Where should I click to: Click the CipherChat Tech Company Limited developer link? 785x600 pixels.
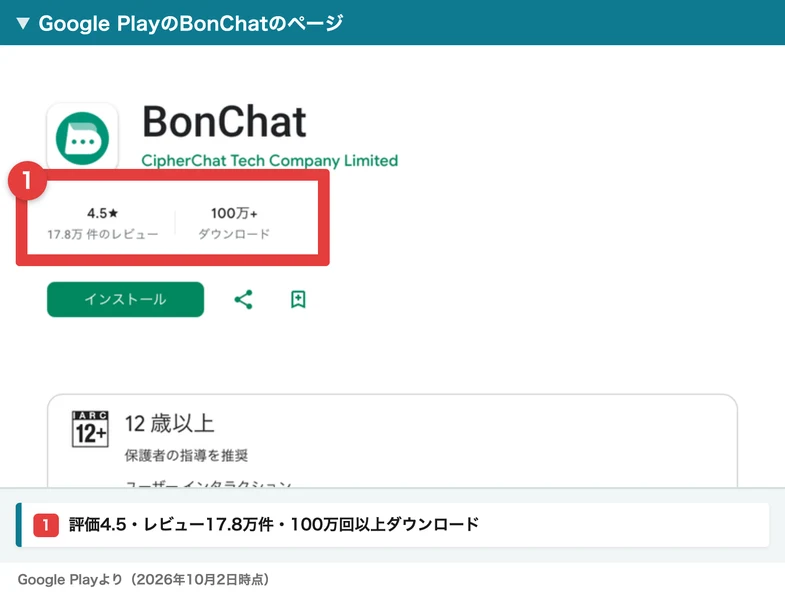click(269, 160)
